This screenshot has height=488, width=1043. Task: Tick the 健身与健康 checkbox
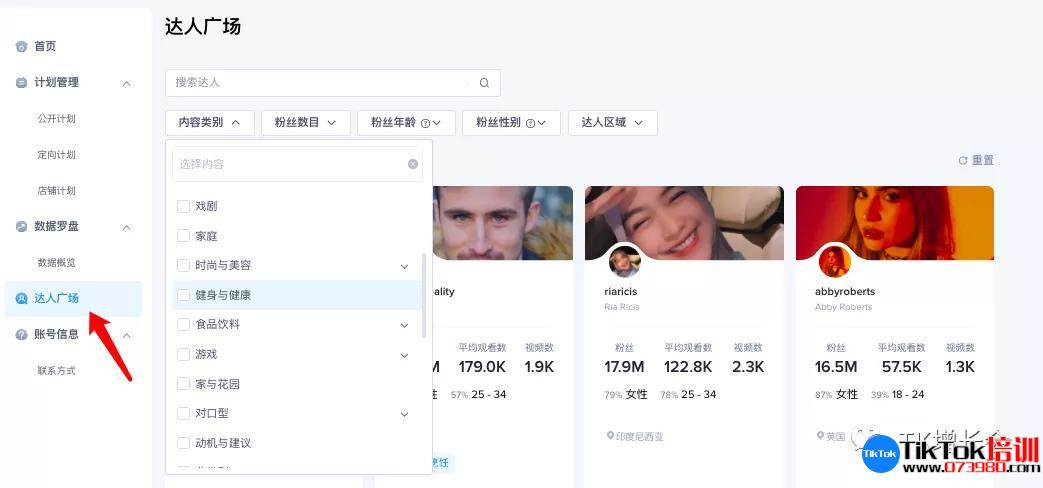coord(184,295)
